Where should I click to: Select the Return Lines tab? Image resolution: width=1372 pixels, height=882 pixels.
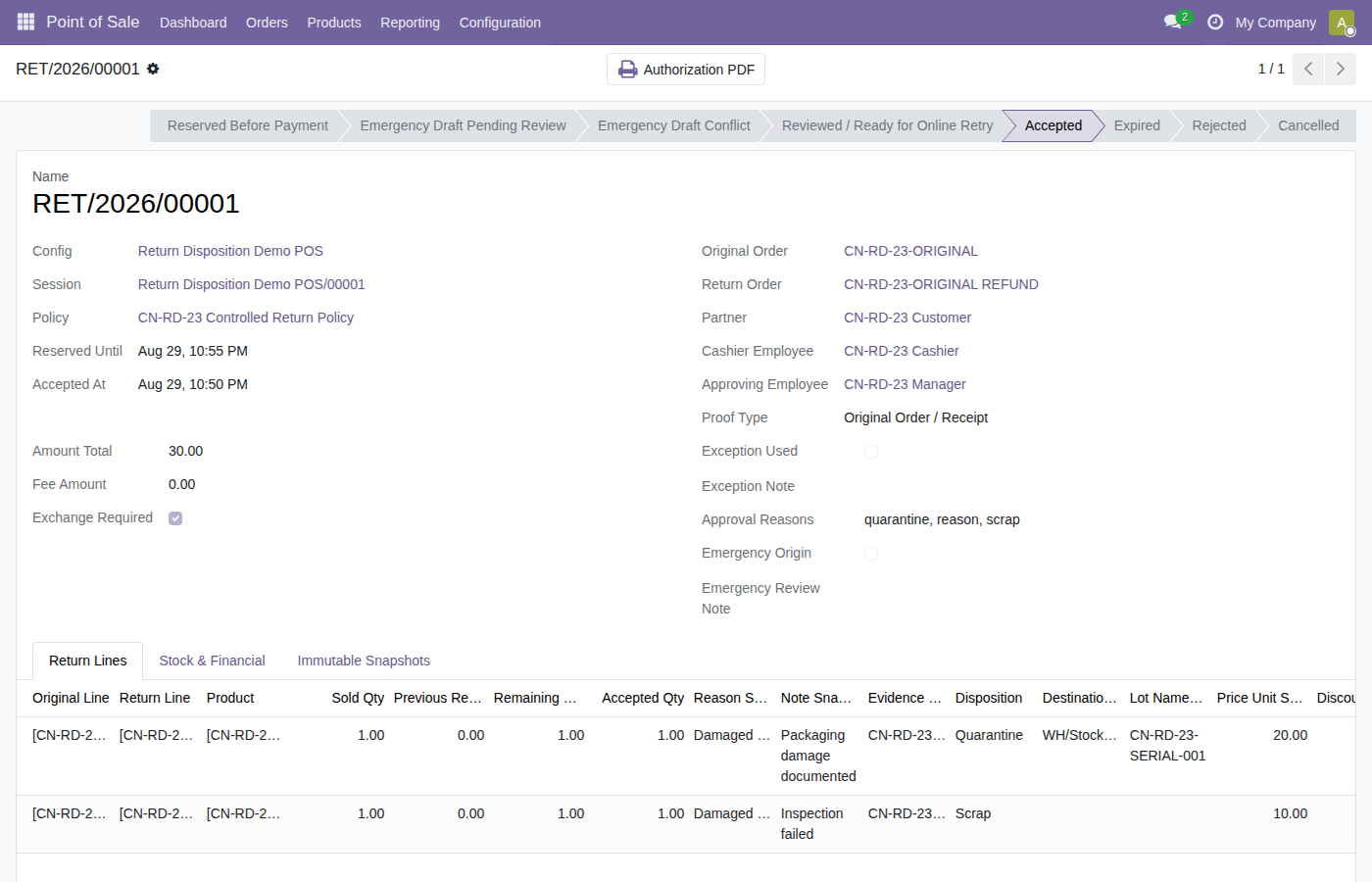coord(88,661)
